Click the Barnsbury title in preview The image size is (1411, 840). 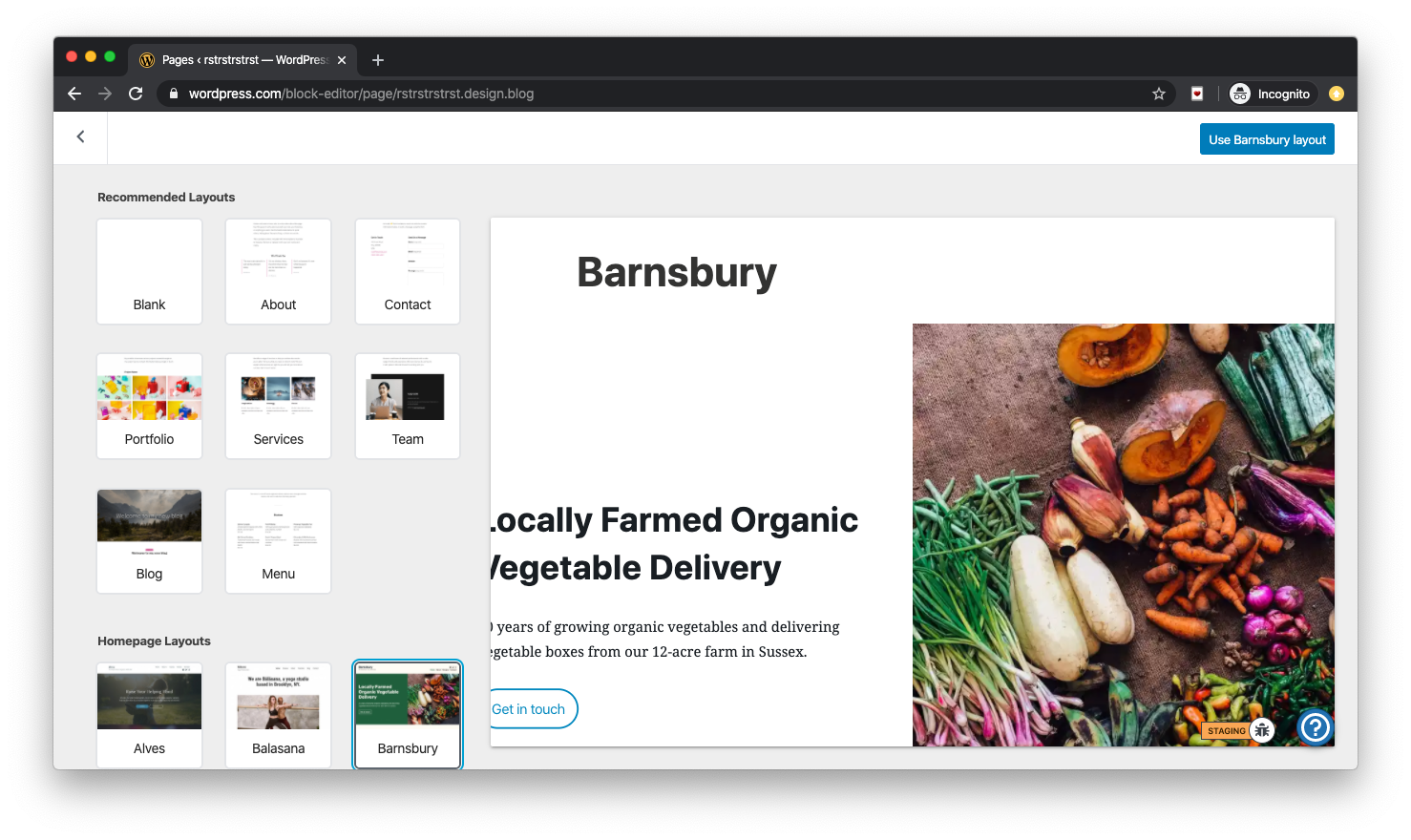677,272
